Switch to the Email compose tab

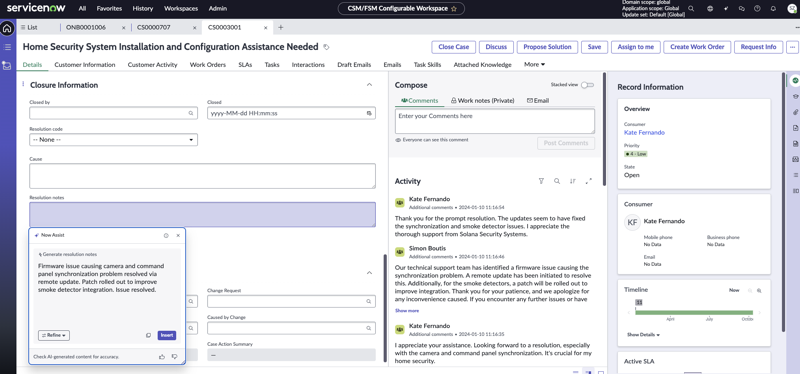538,101
